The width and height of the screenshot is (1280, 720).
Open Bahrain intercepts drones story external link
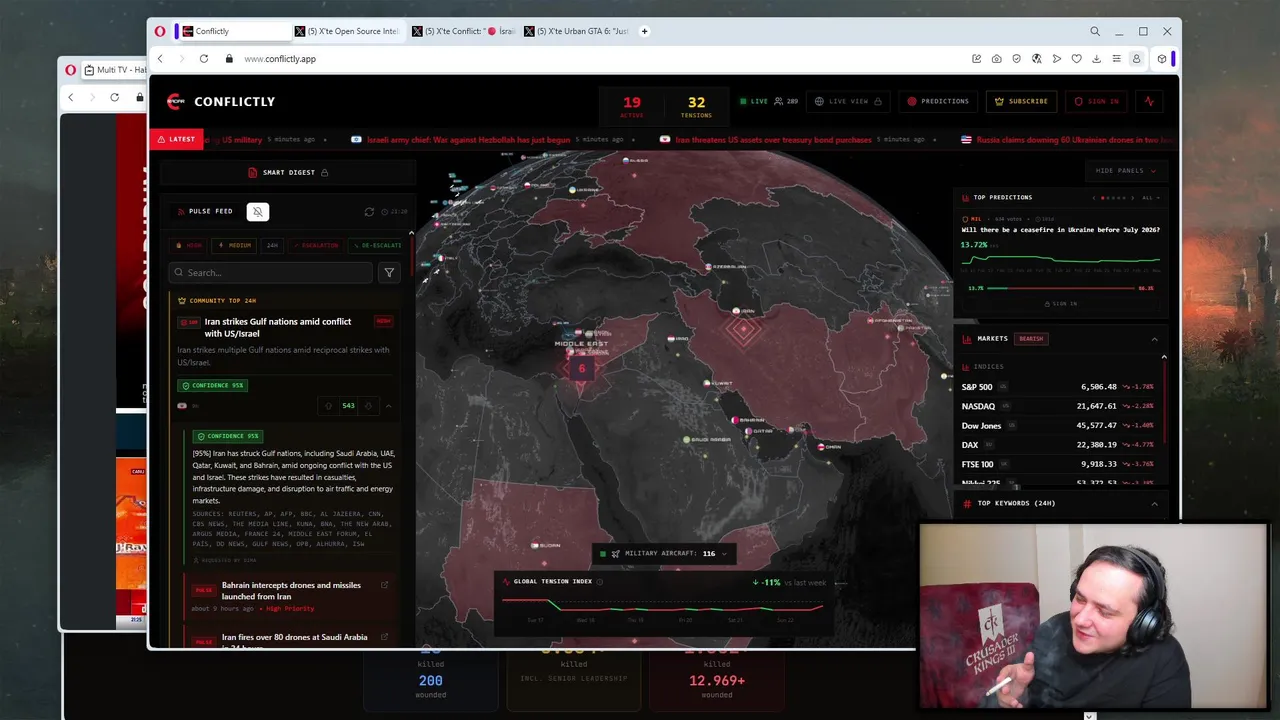pyautogui.click(x=384, y=585)
